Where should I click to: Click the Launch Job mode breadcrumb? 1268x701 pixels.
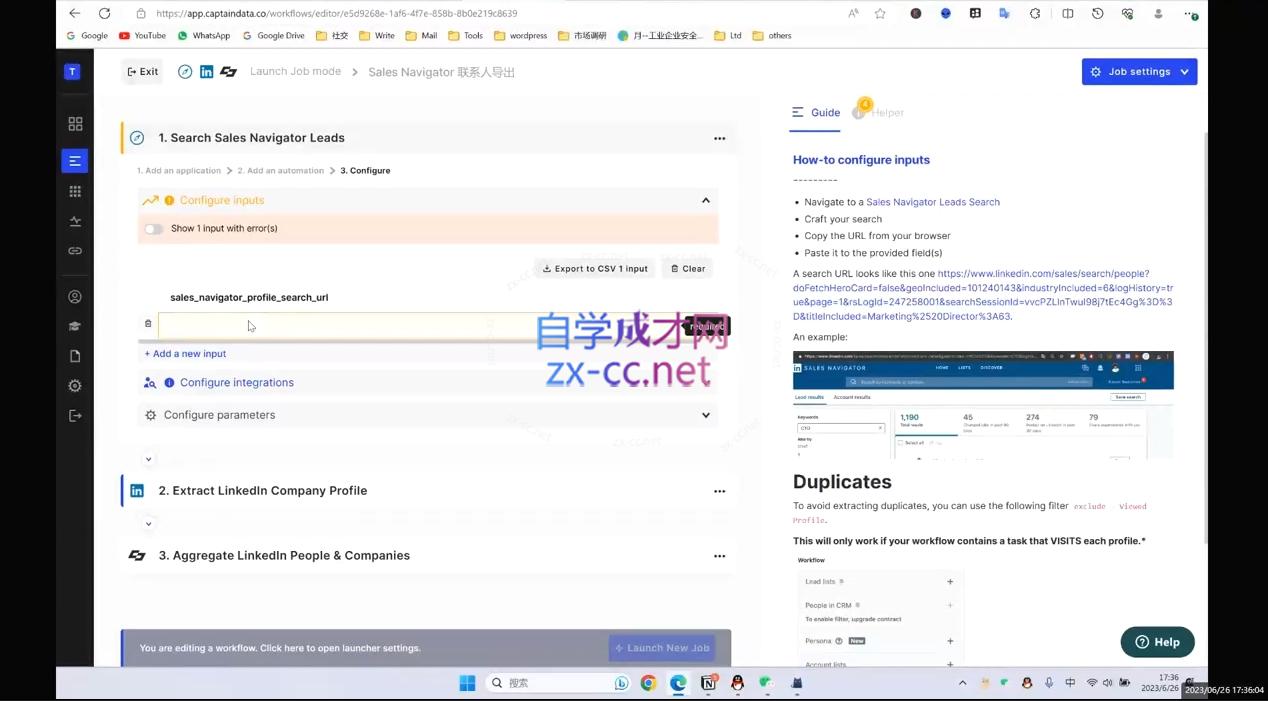295,72
